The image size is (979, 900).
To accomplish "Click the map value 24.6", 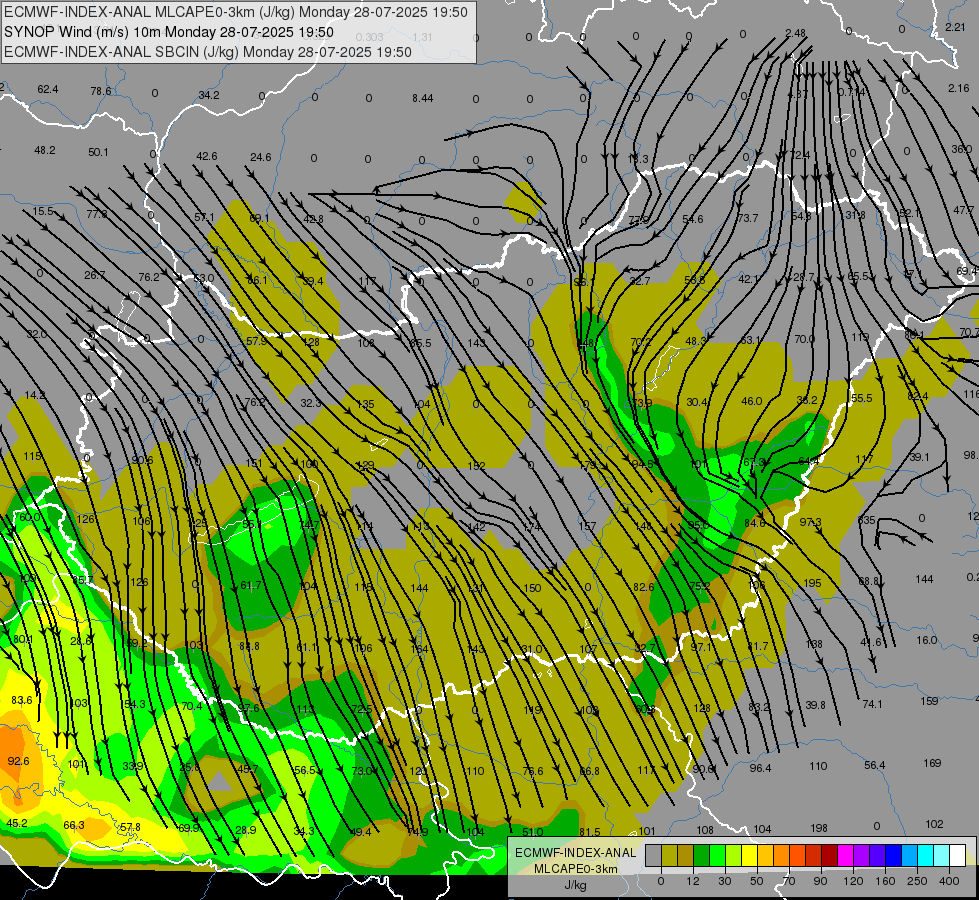I will click(x=260, y=157).
